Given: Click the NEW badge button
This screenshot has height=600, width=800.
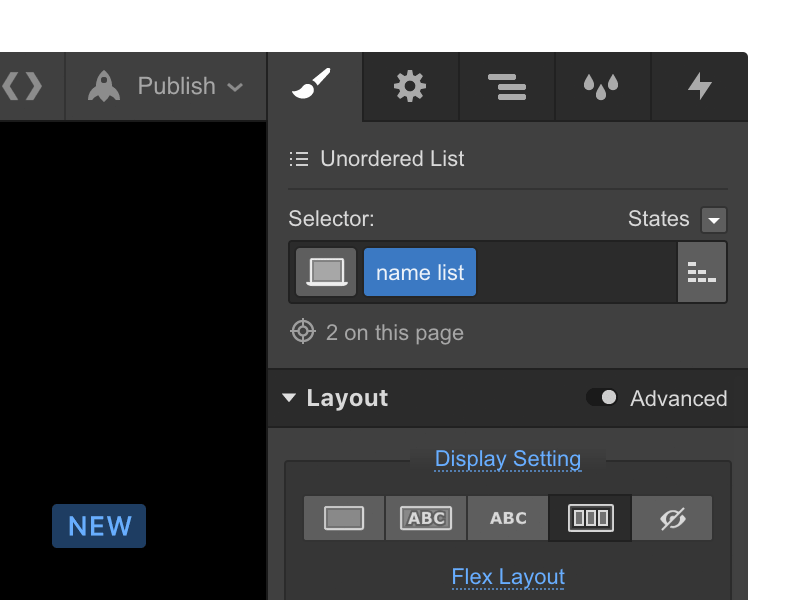Looking at the screenshot, I should point(98,526).
